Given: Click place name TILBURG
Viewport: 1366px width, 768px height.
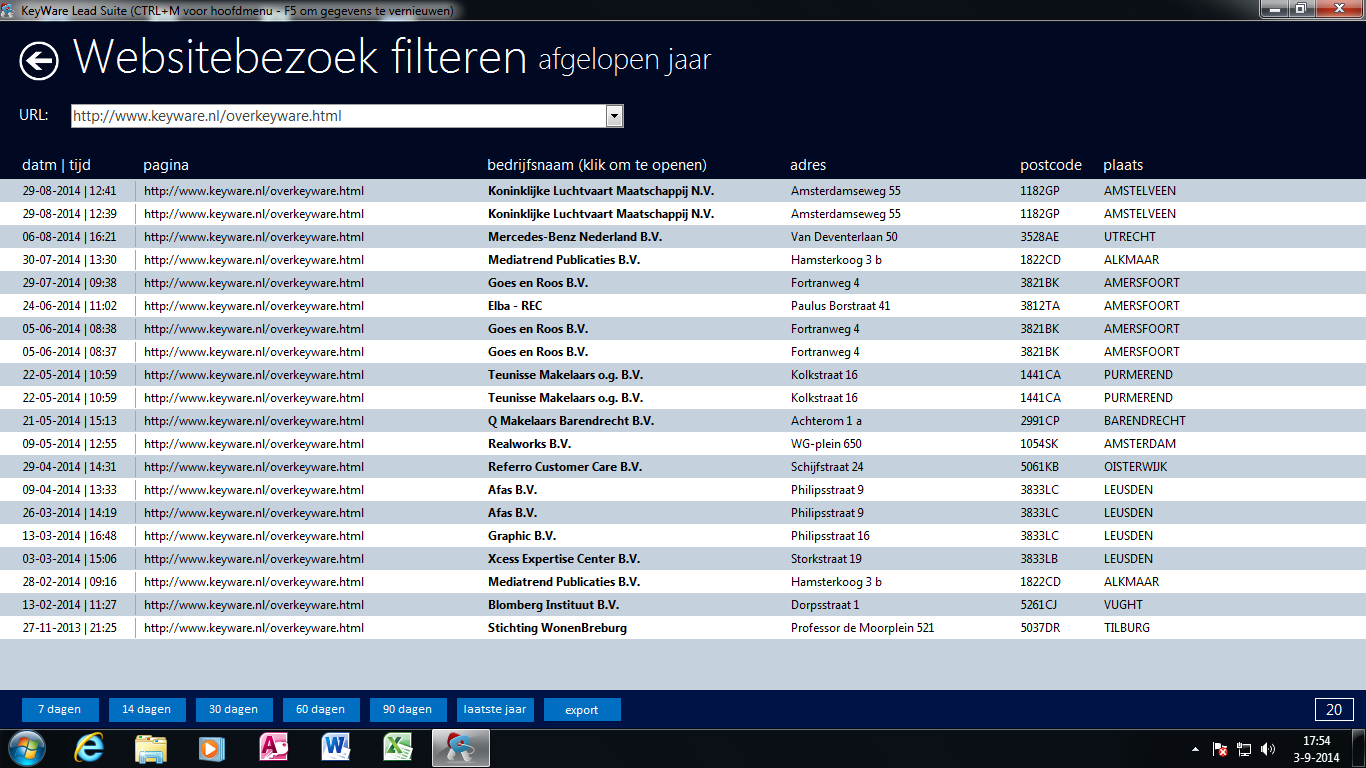Looking at the screenshot, I should coord(1127,628).
